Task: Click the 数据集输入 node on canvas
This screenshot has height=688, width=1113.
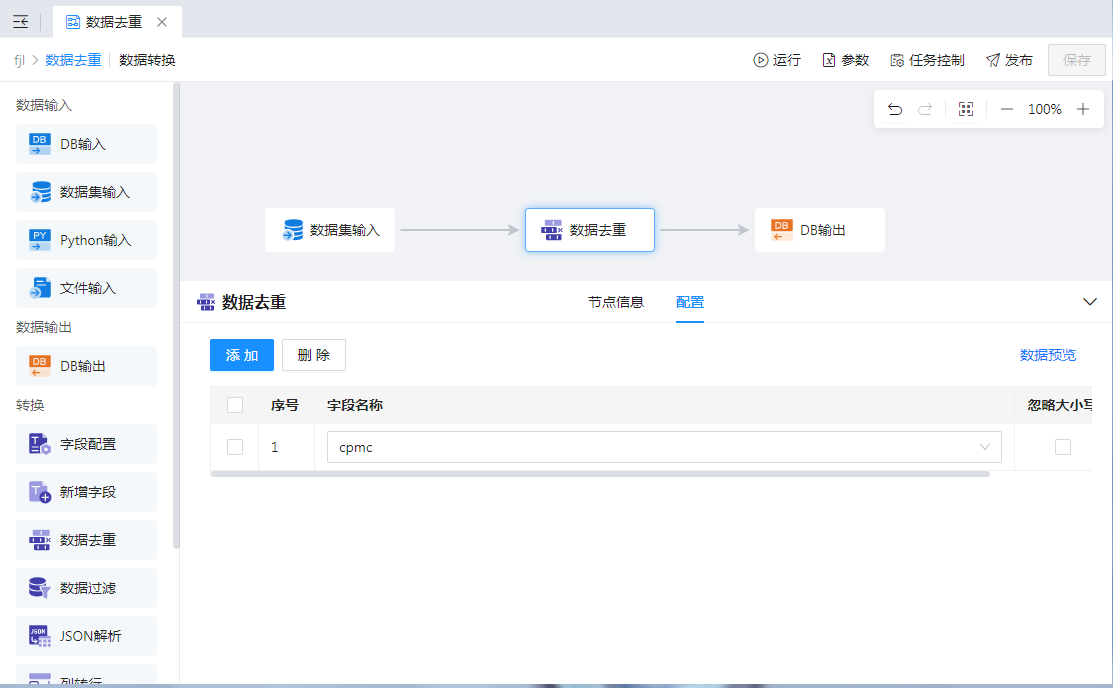Action: coord(330,230)
